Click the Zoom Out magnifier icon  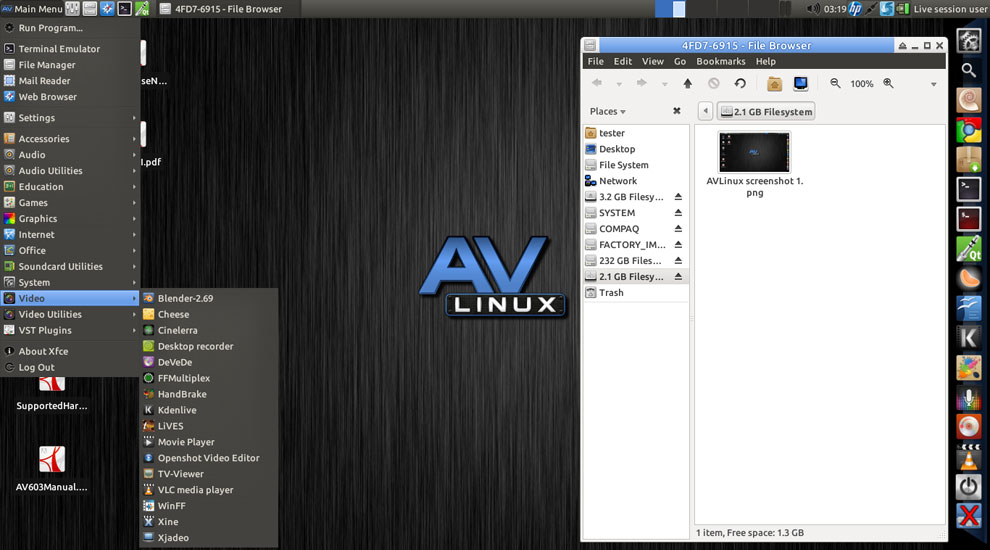coord(835,83)
